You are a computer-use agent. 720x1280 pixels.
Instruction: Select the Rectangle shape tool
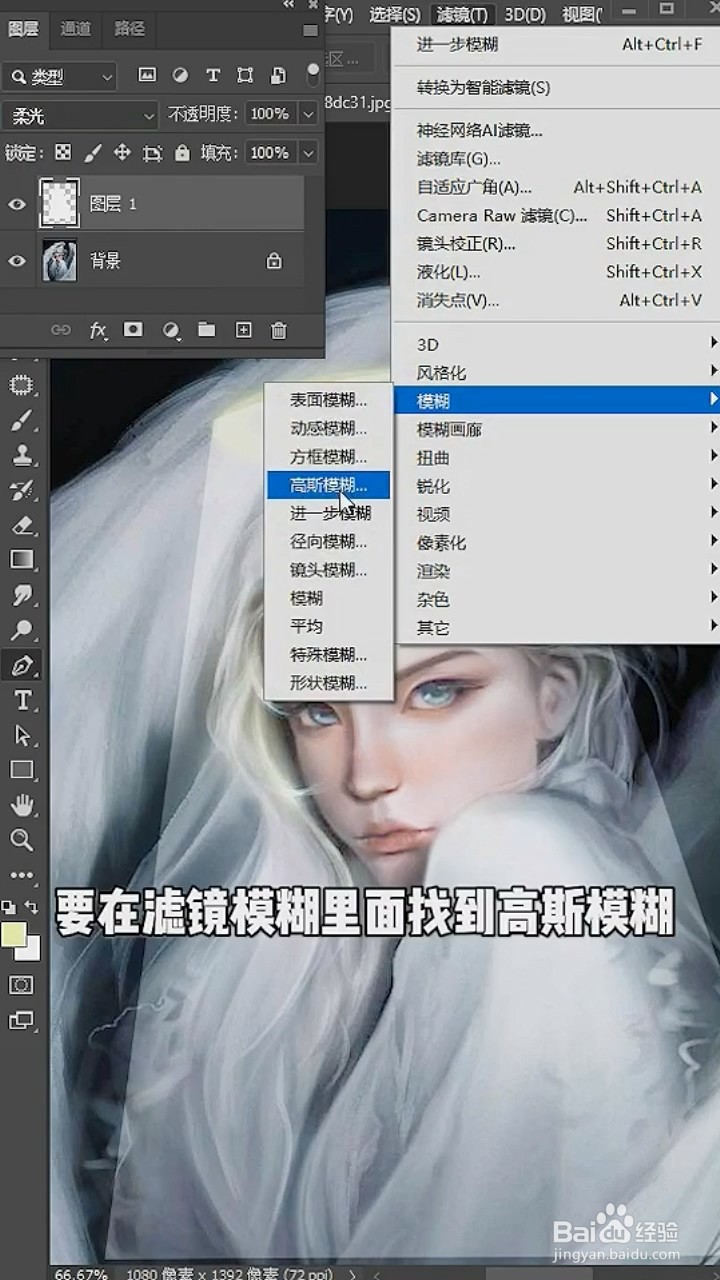[22, 770]
